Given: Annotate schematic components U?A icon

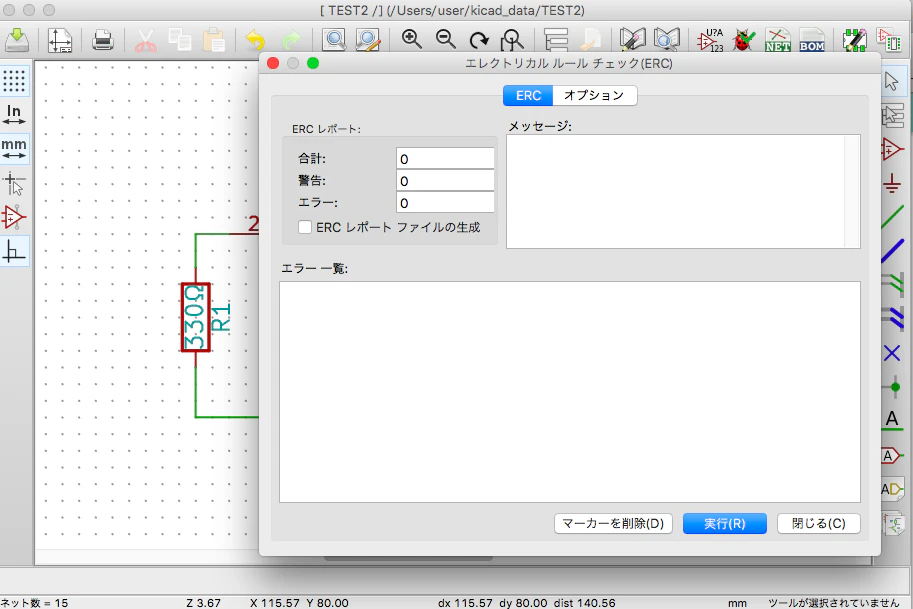Looking at the screenshot, I should [710, 40].
